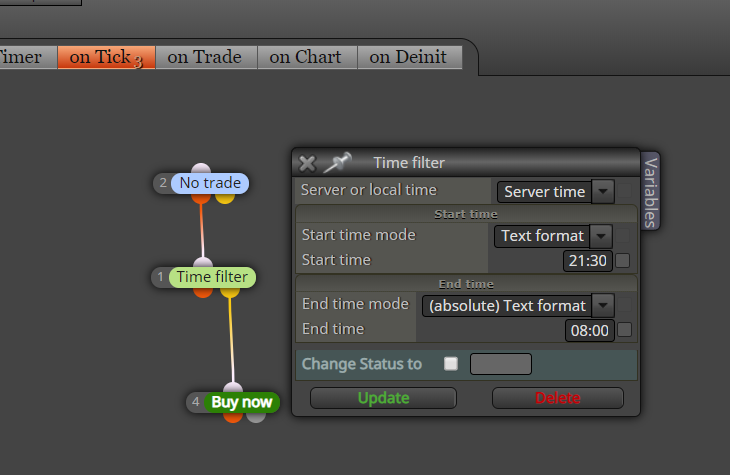The height and width of the screenshot is (475, 730).
Task: Switch to the on Deinit tab
Action: tap(410, 57)
